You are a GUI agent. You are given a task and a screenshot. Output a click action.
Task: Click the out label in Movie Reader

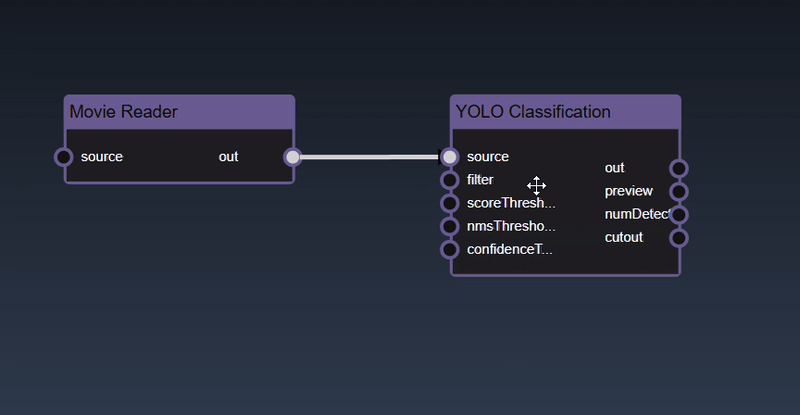click(229, 157)
